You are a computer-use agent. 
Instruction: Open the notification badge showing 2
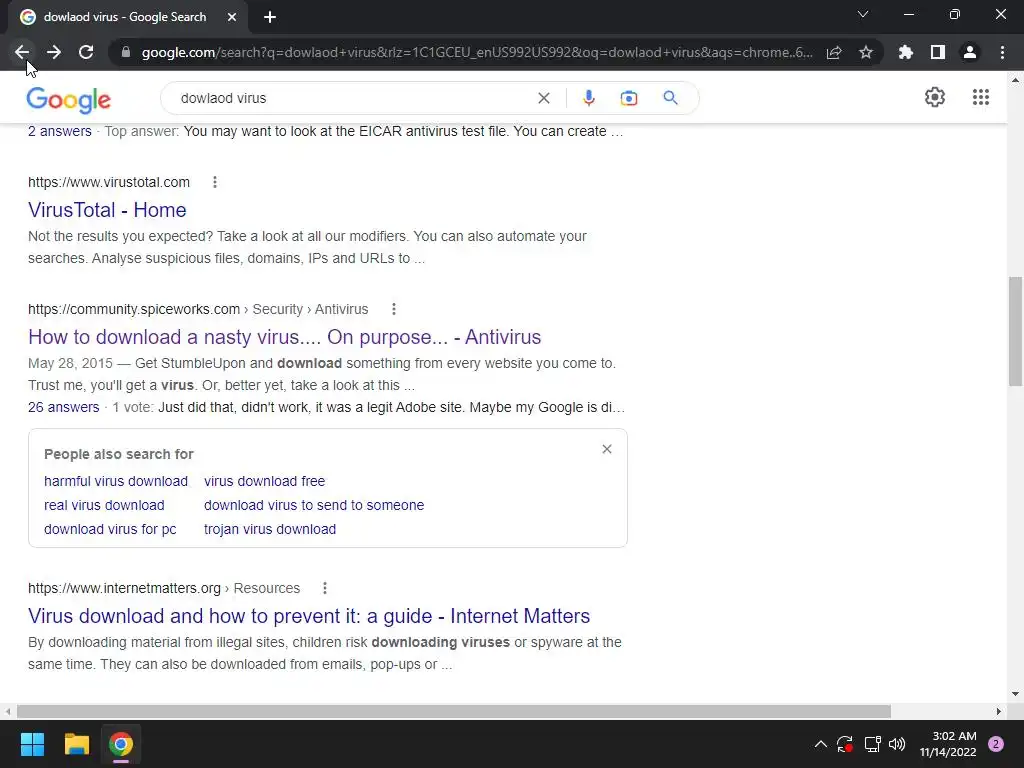tap(996, 744)
